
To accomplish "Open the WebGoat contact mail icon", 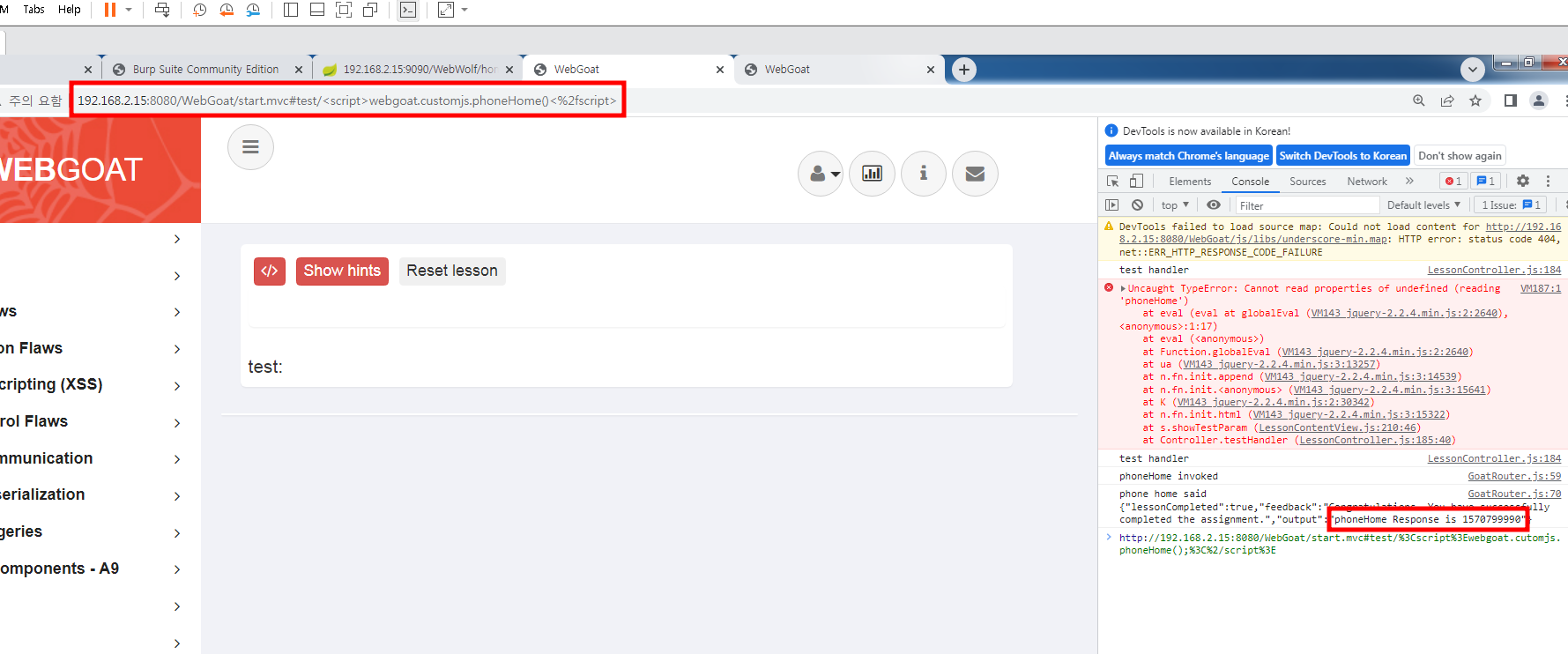I will point(975,174).
